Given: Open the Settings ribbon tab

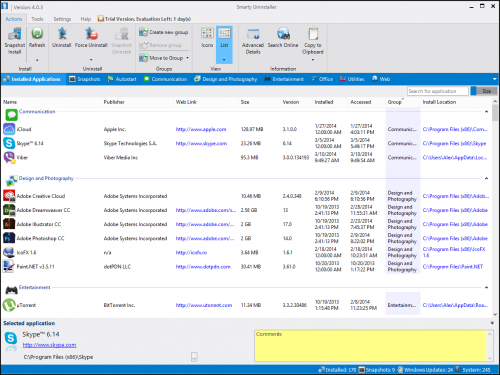Looking at the screenshot, I should (x=62, y=19).
